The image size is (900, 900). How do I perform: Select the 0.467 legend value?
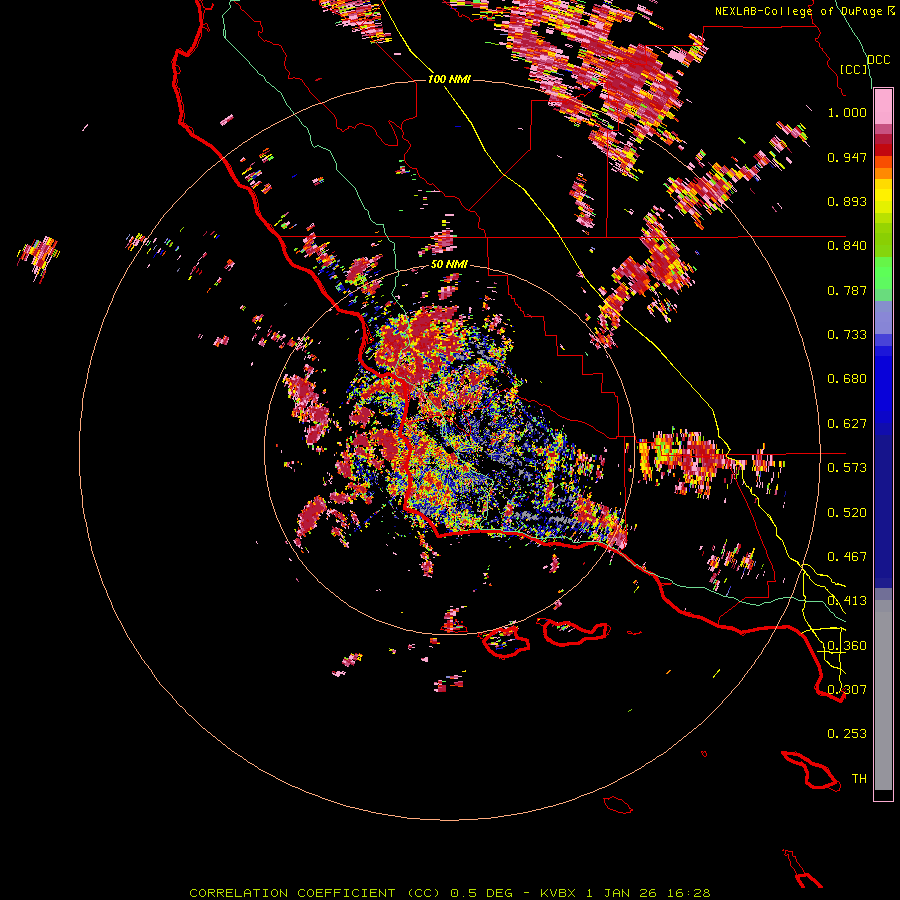tap(847, 556)
